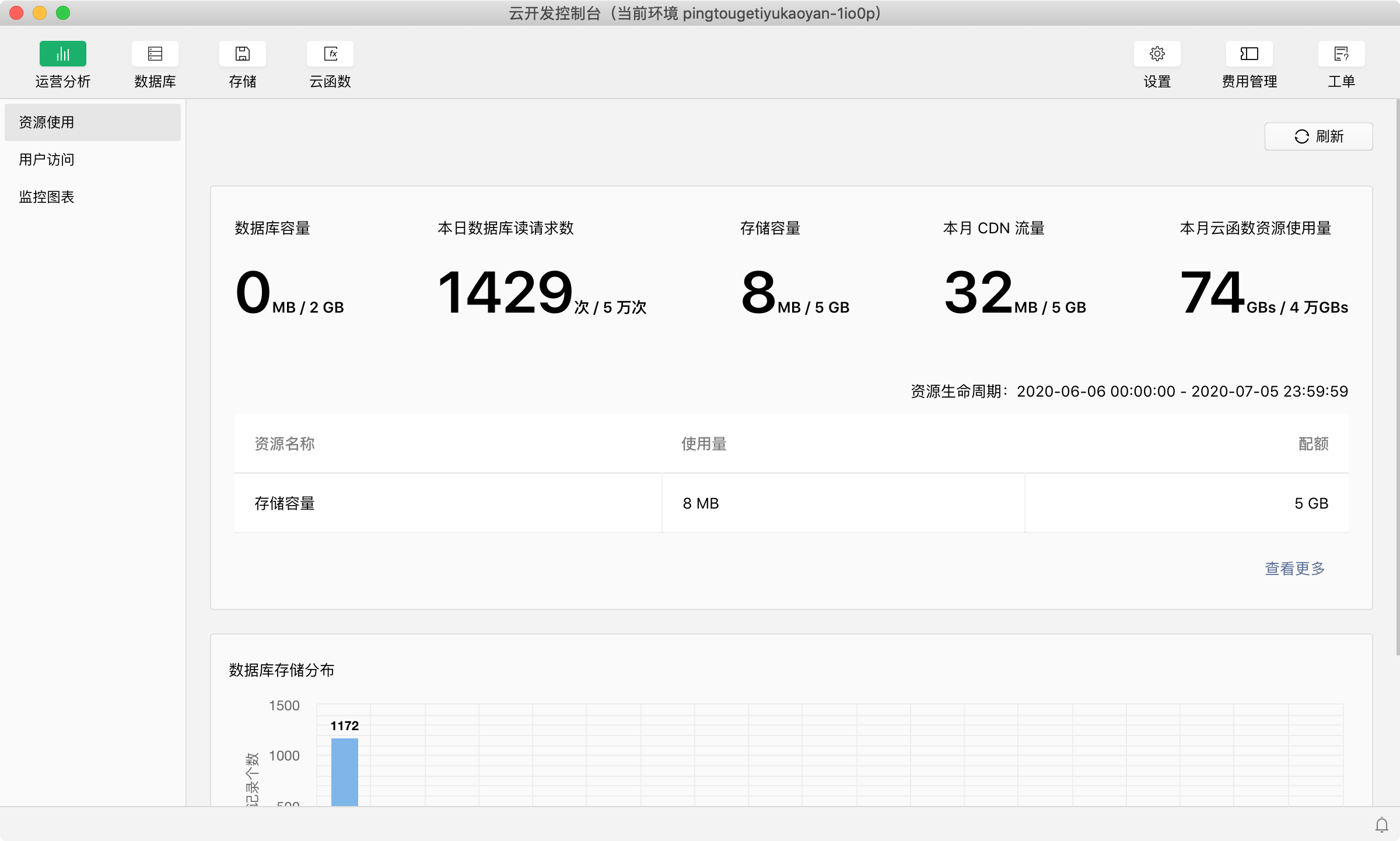
Task: Open the 运营分析 analytics chart icon
Action: pyautogui.click(x=62, y=54)
